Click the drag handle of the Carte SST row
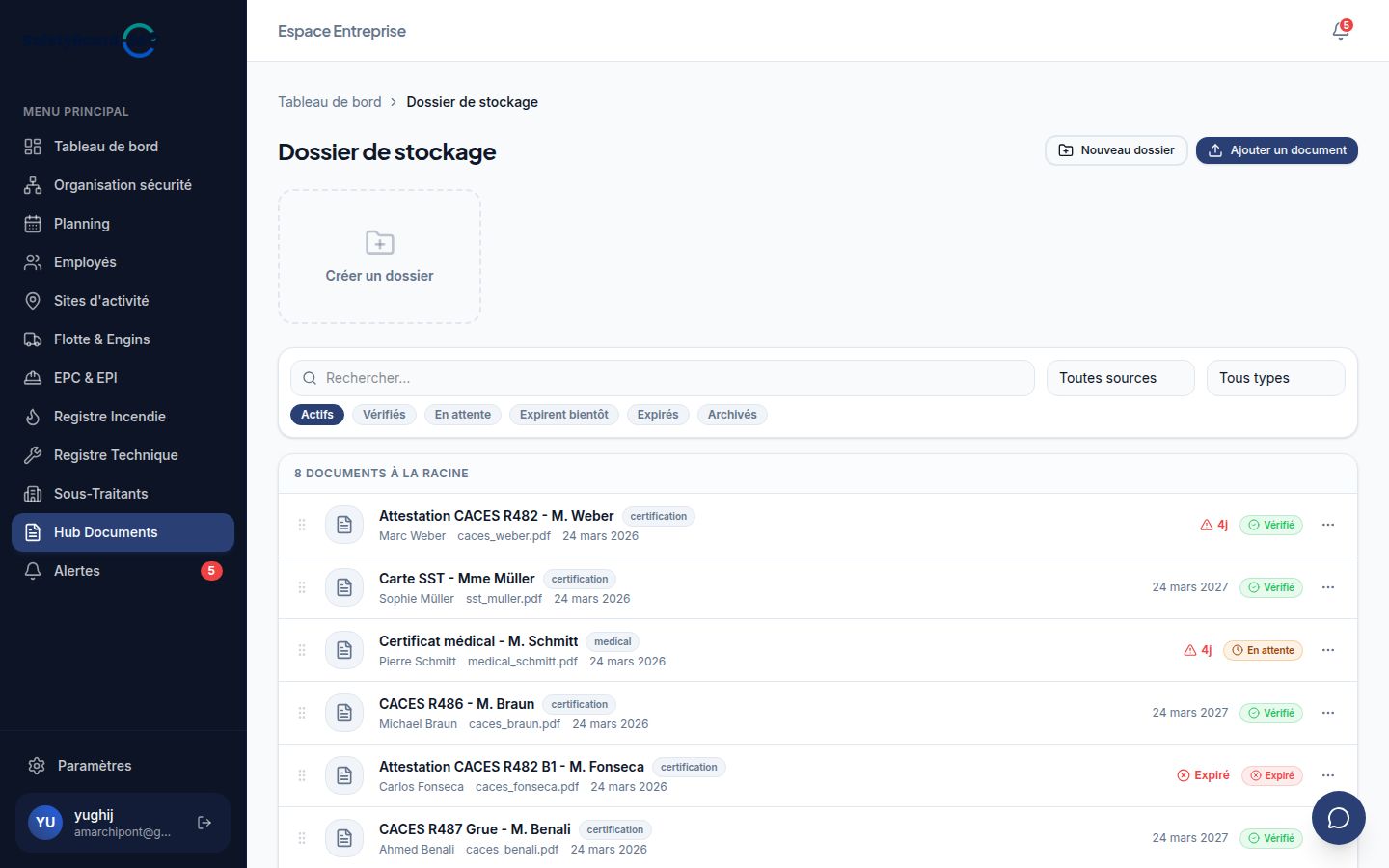This screenshot has height=868, width=1389. [x=302, y=587]
